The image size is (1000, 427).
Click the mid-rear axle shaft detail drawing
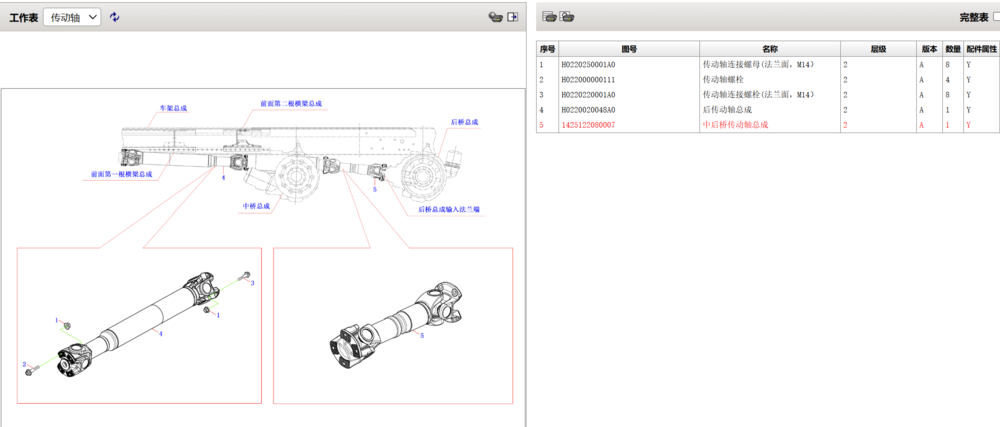393,325
